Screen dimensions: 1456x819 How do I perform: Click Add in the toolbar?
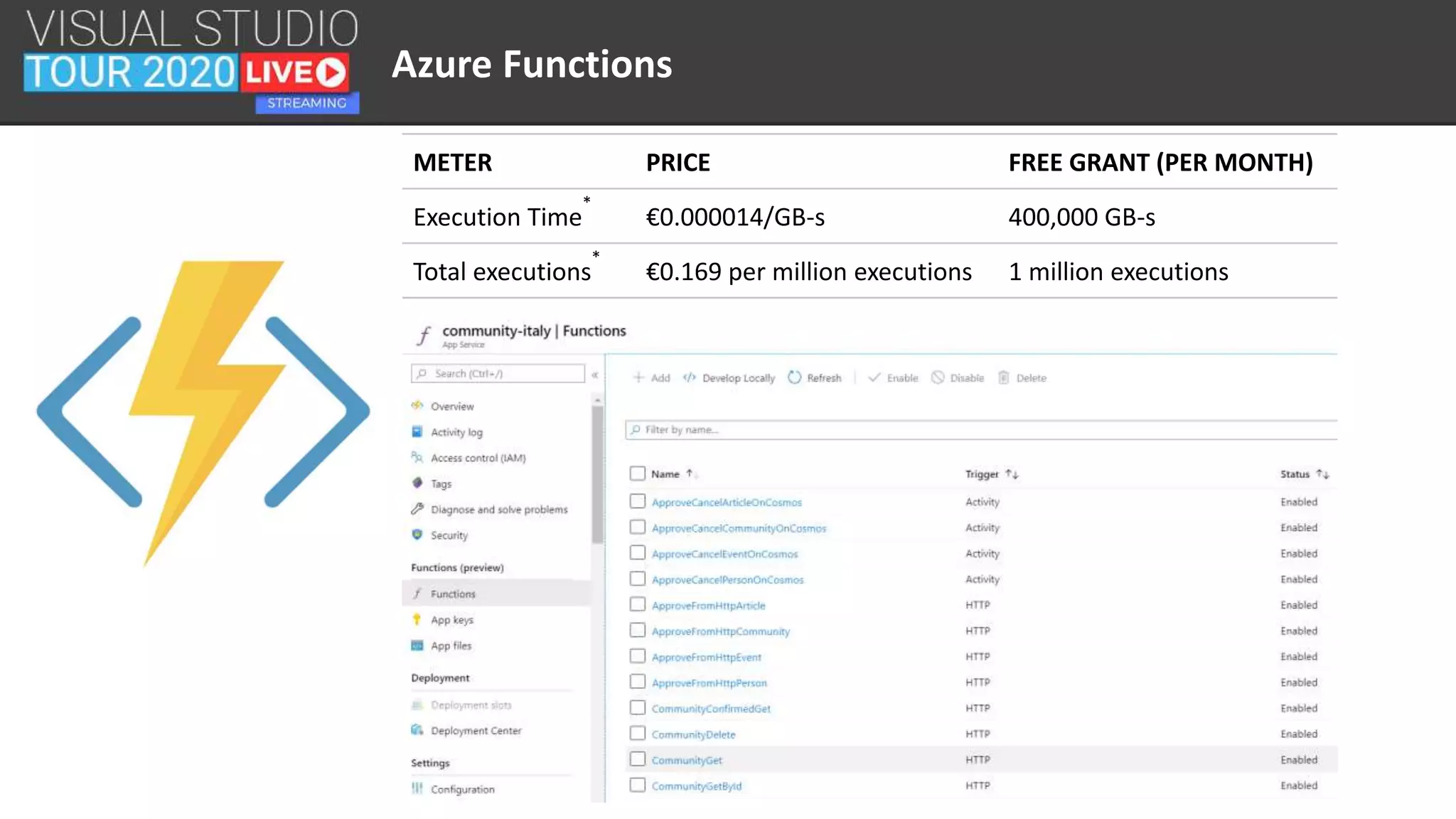(x=652, y=378)
